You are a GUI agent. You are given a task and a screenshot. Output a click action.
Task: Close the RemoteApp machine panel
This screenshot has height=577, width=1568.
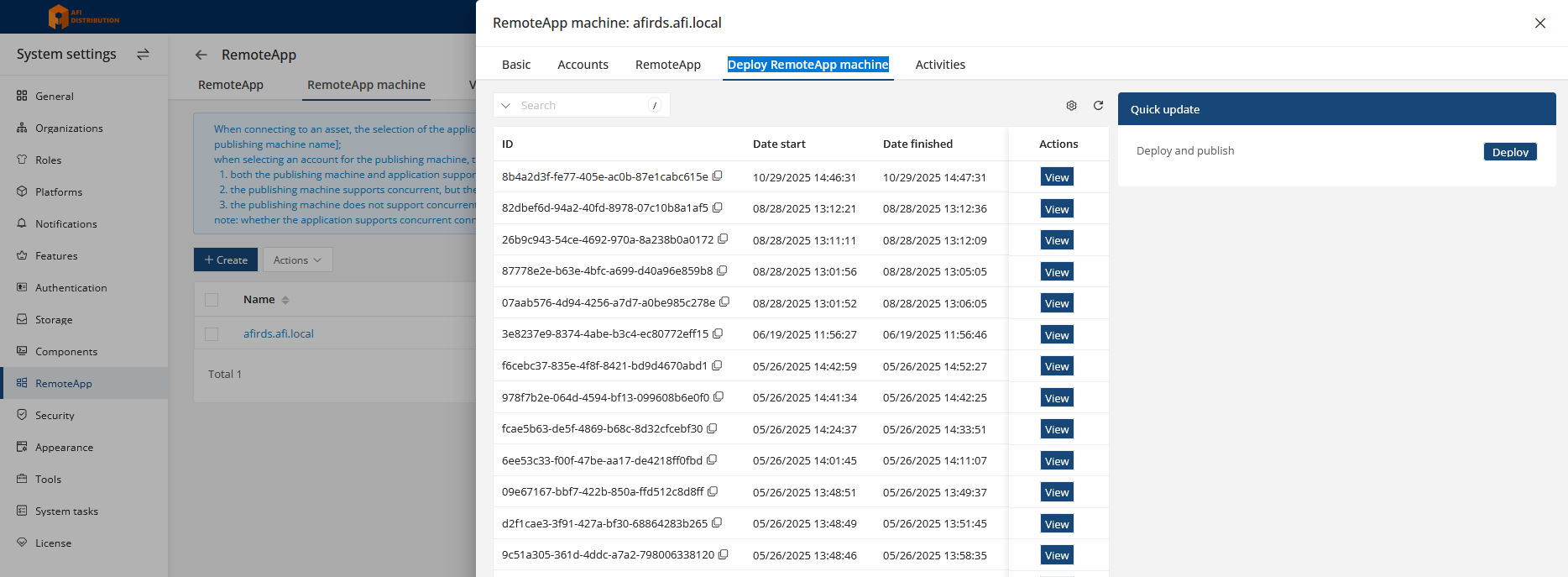(x=1539, y=24)
